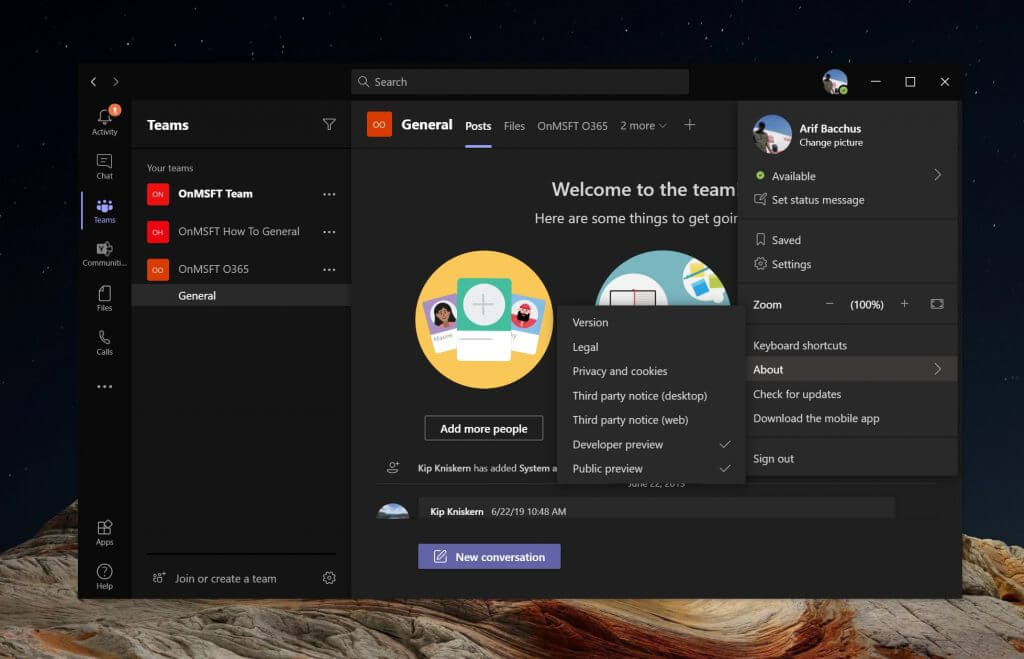Screen dimensions: 1024x659
Task: Decrease zoom with the minus icon
Action: [829, 304]
